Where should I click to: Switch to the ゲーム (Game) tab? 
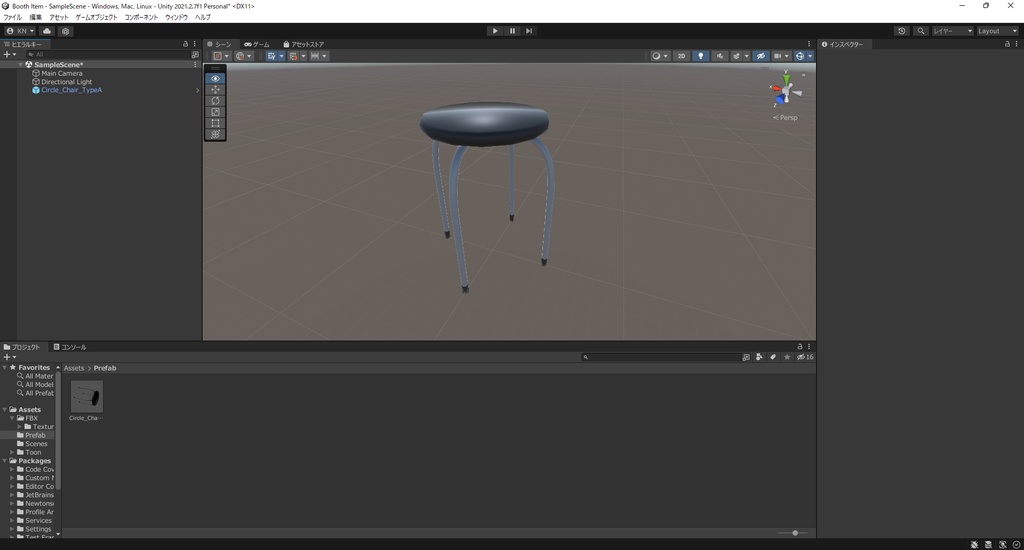[257, 44]
